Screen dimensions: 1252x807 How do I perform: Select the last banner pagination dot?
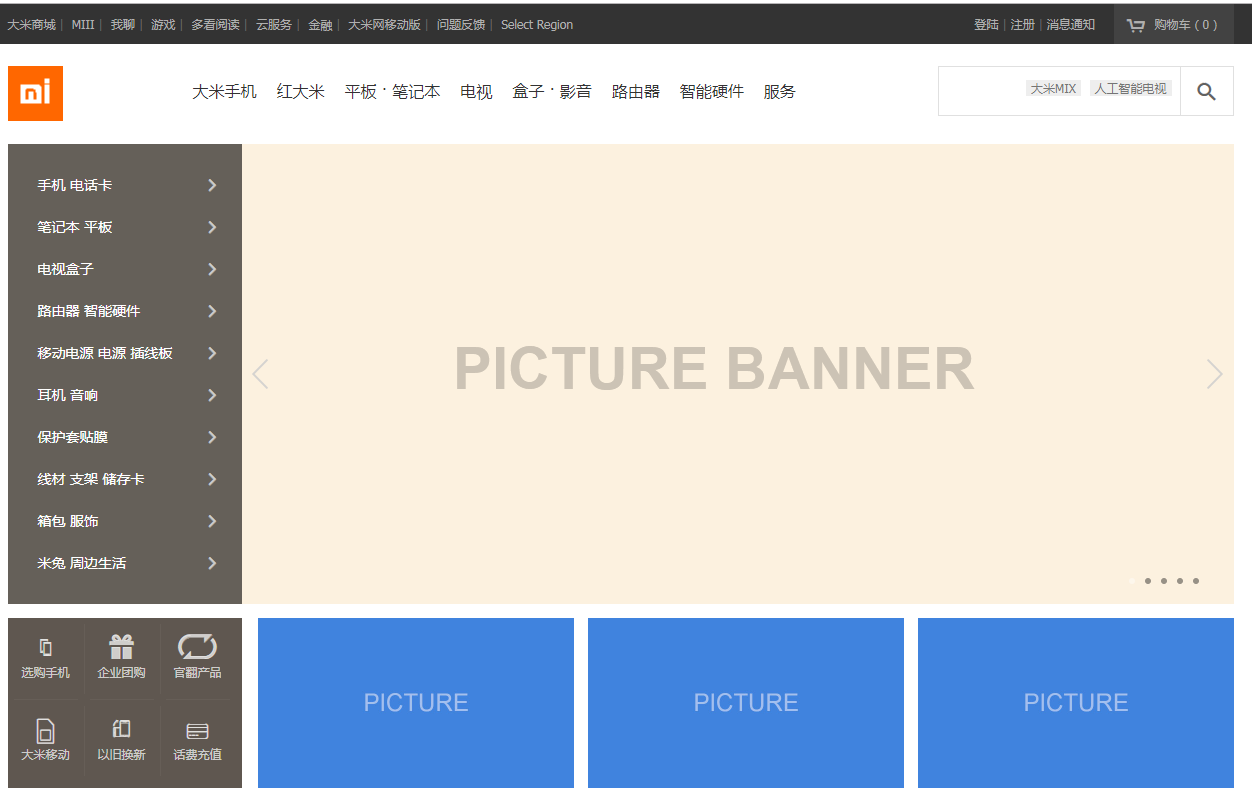coord(1196,581)
